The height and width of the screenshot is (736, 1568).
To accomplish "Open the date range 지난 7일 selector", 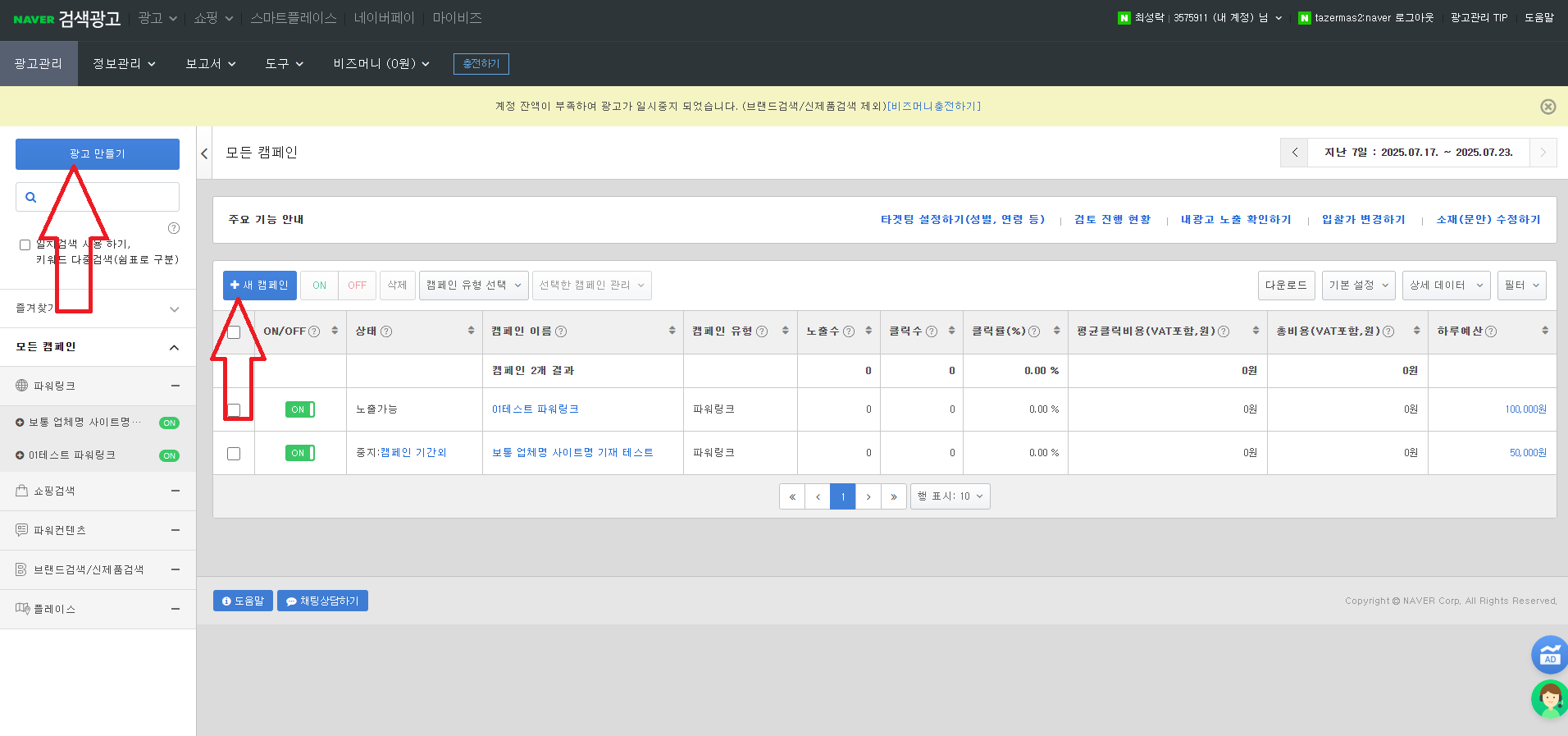I will tap(1419, 153).
